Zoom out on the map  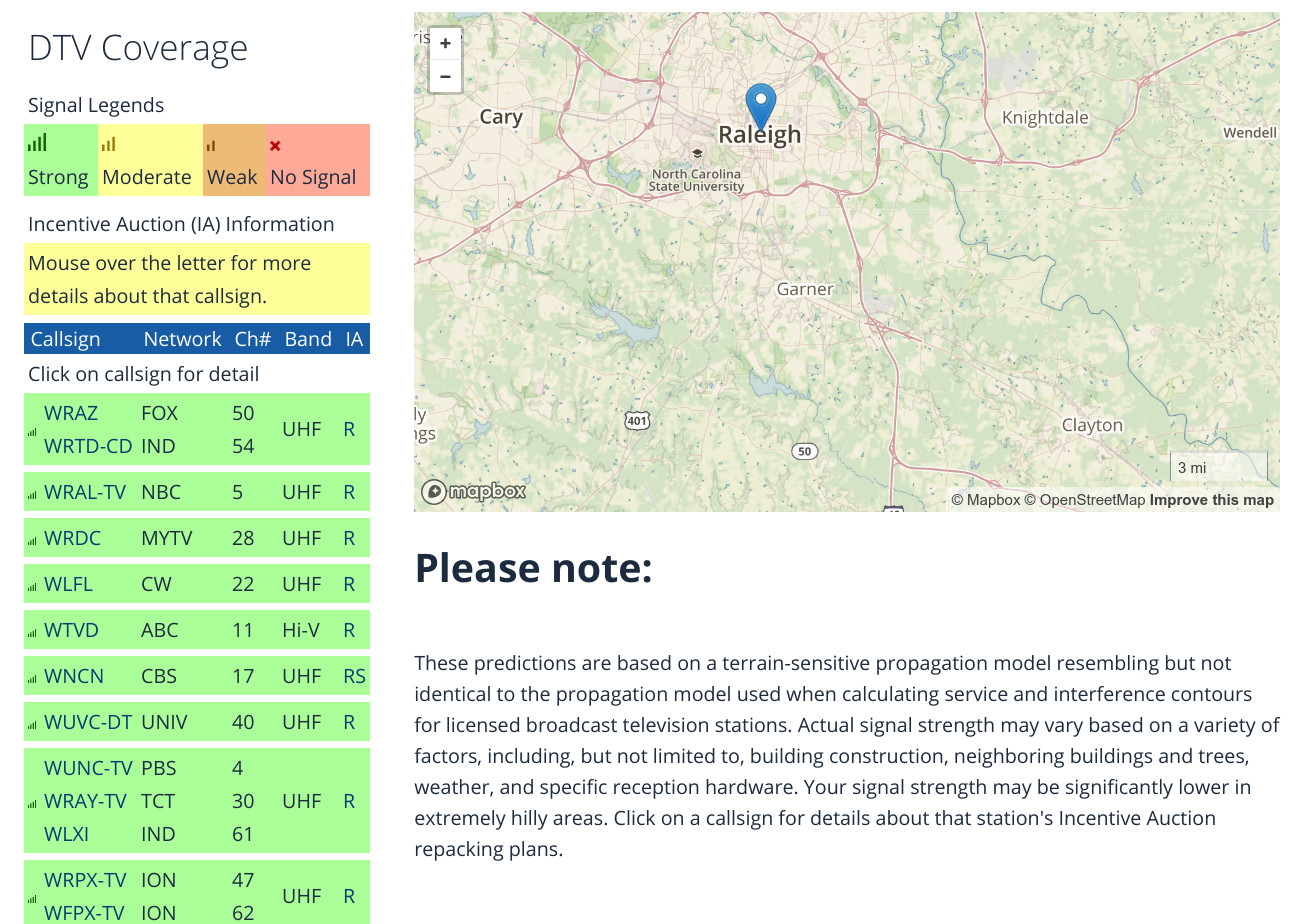click(445, 76)
